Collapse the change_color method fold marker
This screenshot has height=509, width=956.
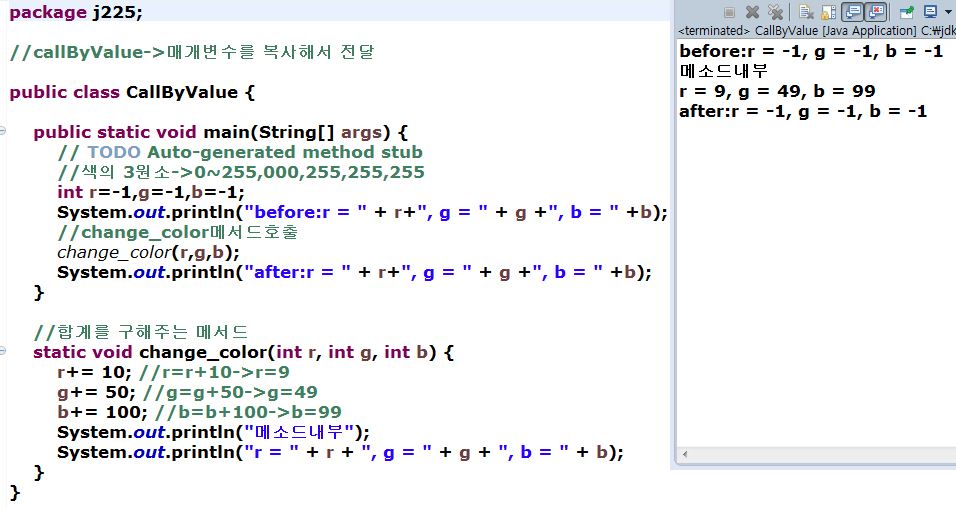click(3, 351)
